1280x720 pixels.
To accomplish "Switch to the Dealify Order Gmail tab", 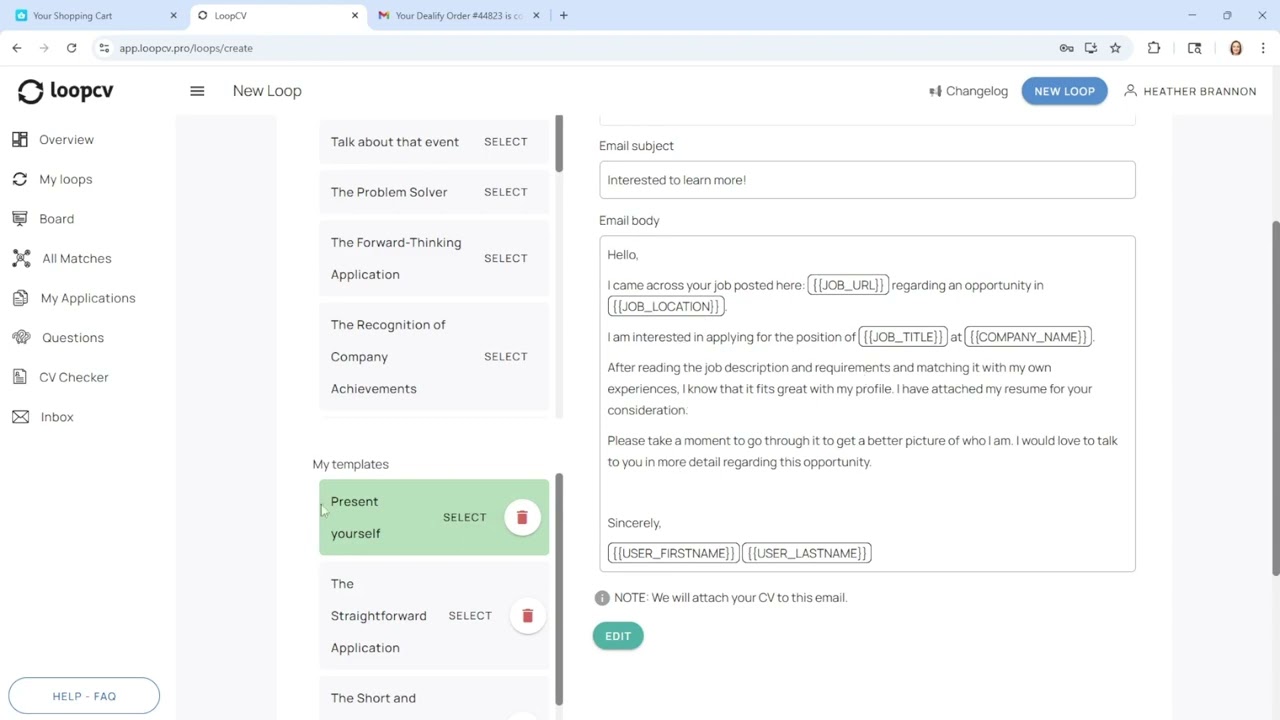I will point(458,16).
